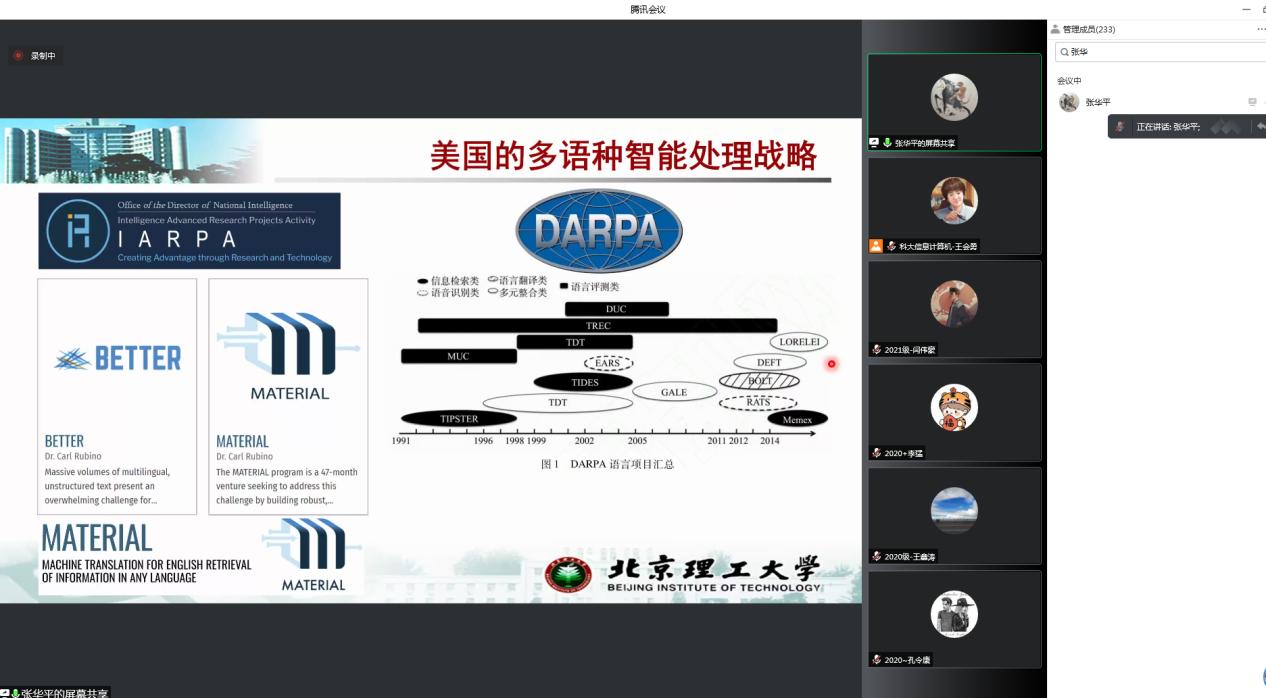The width and height of the screenshot is (1266, 698).
Task: Click the orange host badge on 王会勇's tile
Action: point(876,246)
